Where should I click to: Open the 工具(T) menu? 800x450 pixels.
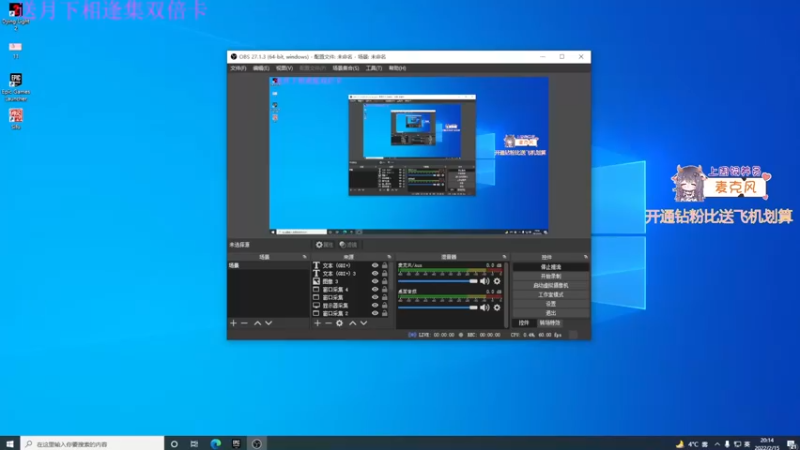[x=373, y=68]
